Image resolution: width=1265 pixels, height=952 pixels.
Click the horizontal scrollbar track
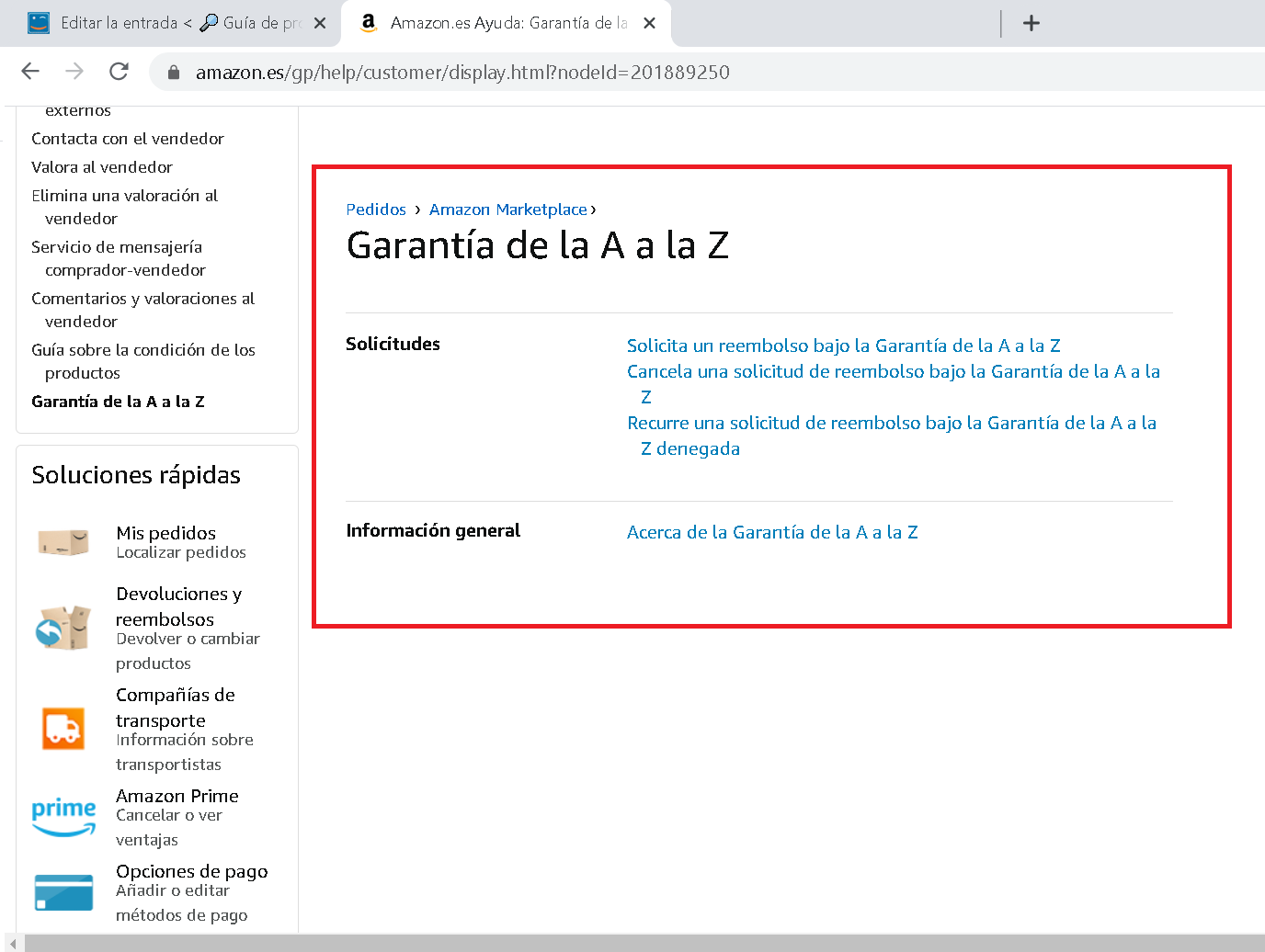(644, 944)
